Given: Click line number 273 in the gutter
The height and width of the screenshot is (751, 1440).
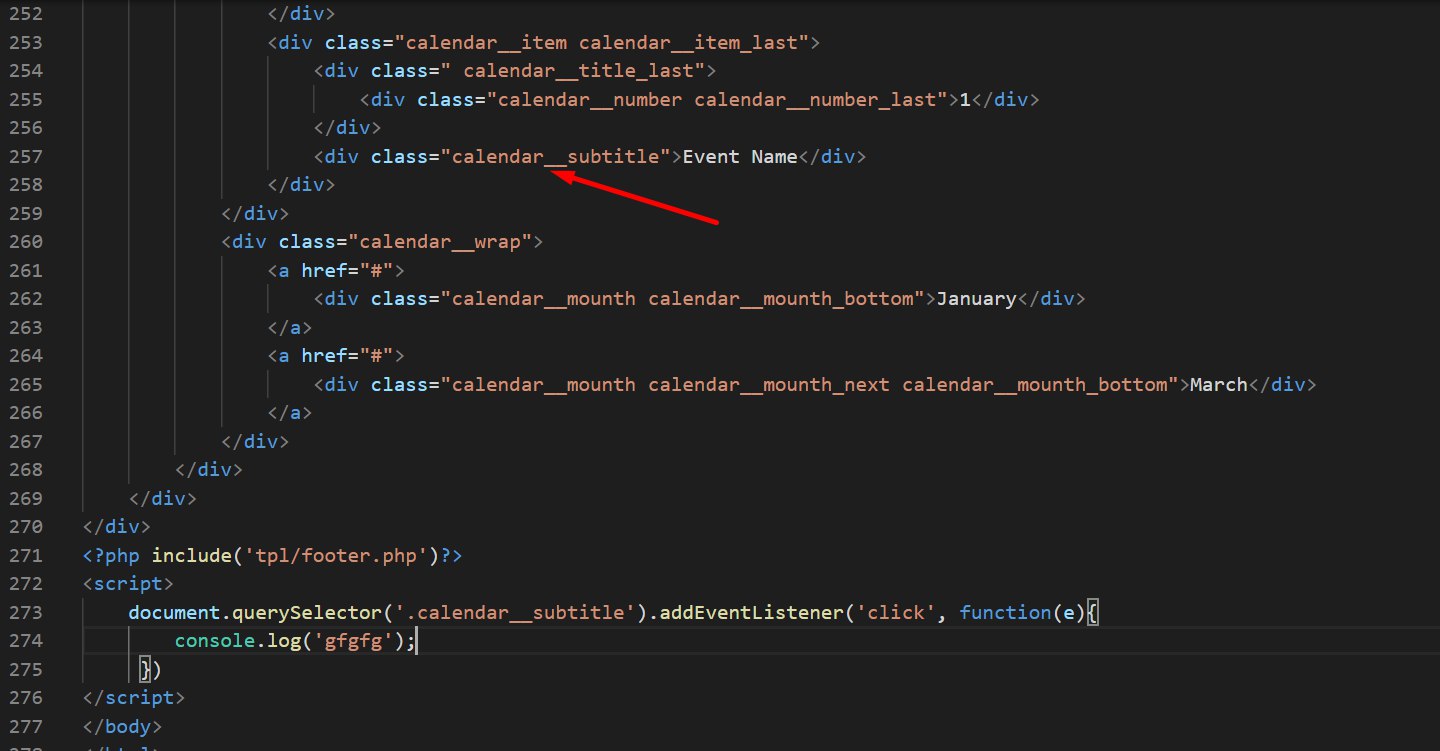Looking at the screenshot, I should [x=26, y=612].
